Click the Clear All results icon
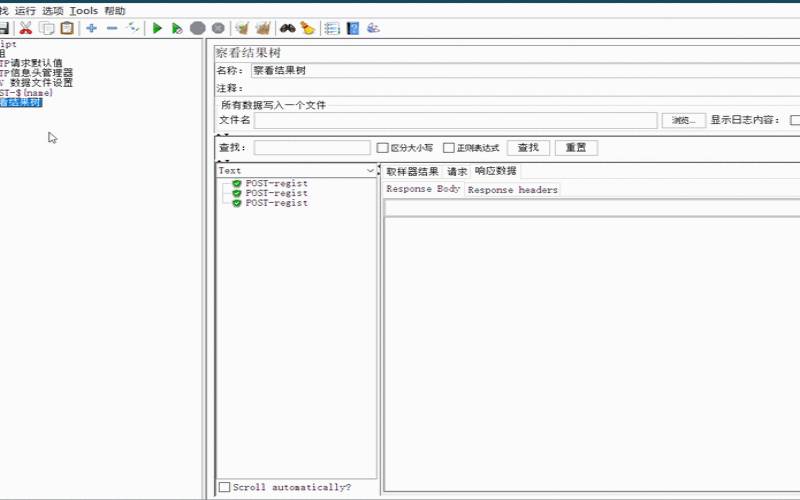The height and width of the screenshot is (500, 800). pyautogui.click(x=263, y=28)
